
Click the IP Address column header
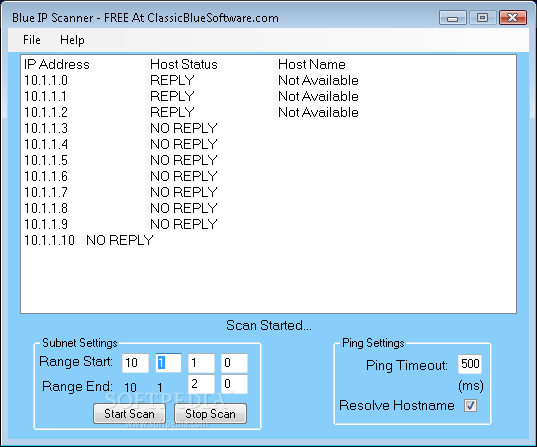57,64
